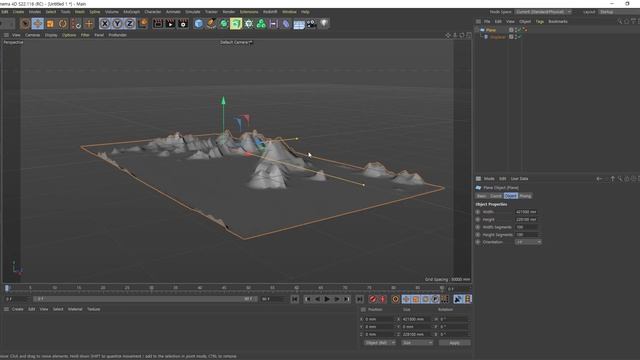Select the Plane object in Object Manager

[491, 30]
